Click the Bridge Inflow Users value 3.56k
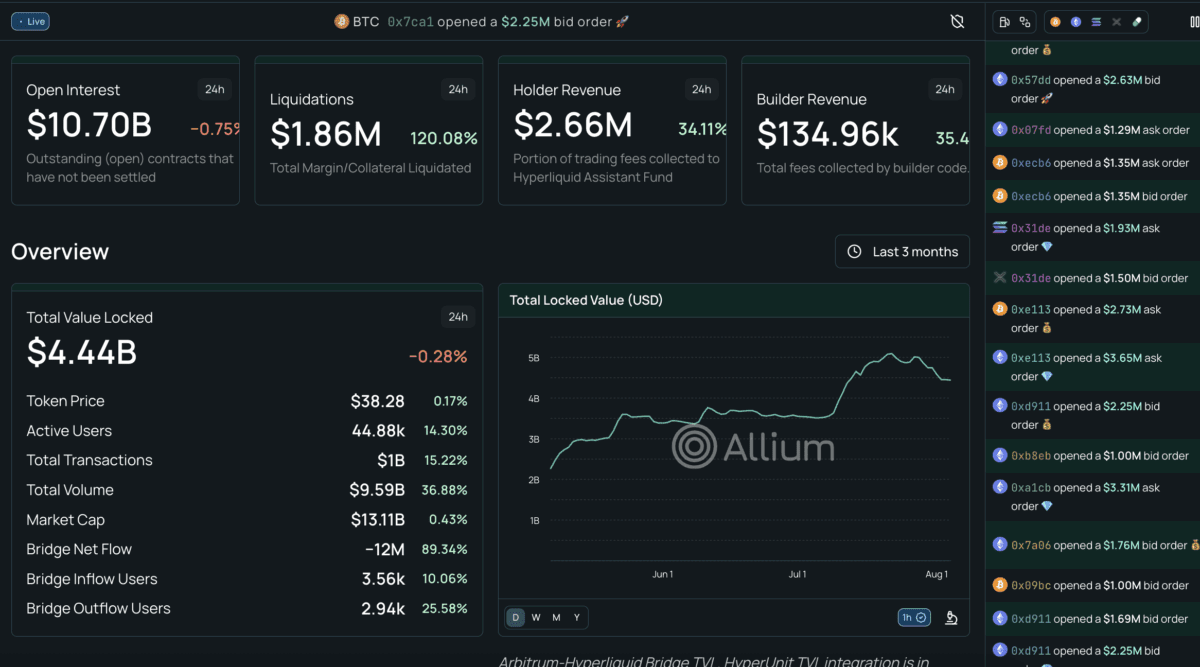Image resolution: width=1200 pixels, height=667 pixels. (x=383, y=579)
